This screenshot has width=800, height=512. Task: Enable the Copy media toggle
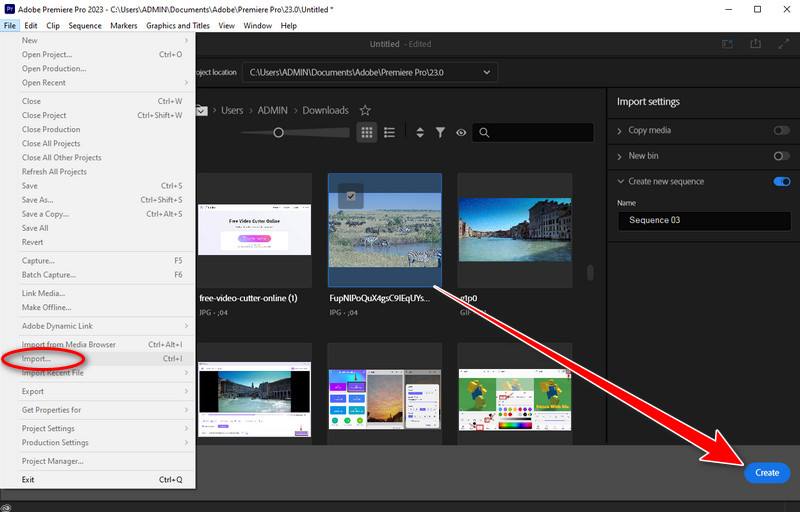point(781,131)
